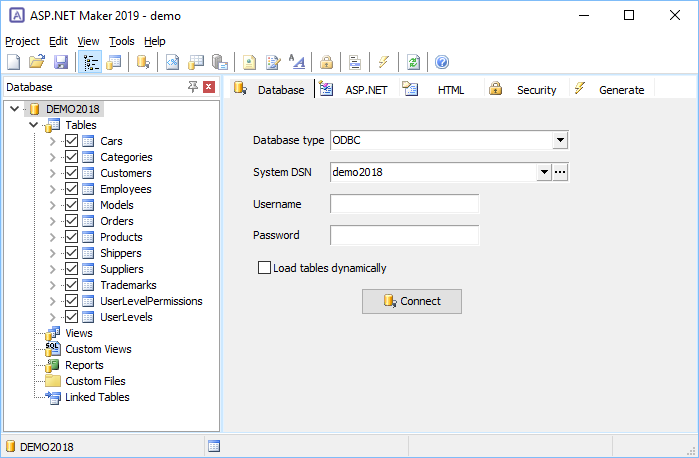Expand the Cars table node arrow
Screen dimensions: 699x458
click(x=53, y=141)
